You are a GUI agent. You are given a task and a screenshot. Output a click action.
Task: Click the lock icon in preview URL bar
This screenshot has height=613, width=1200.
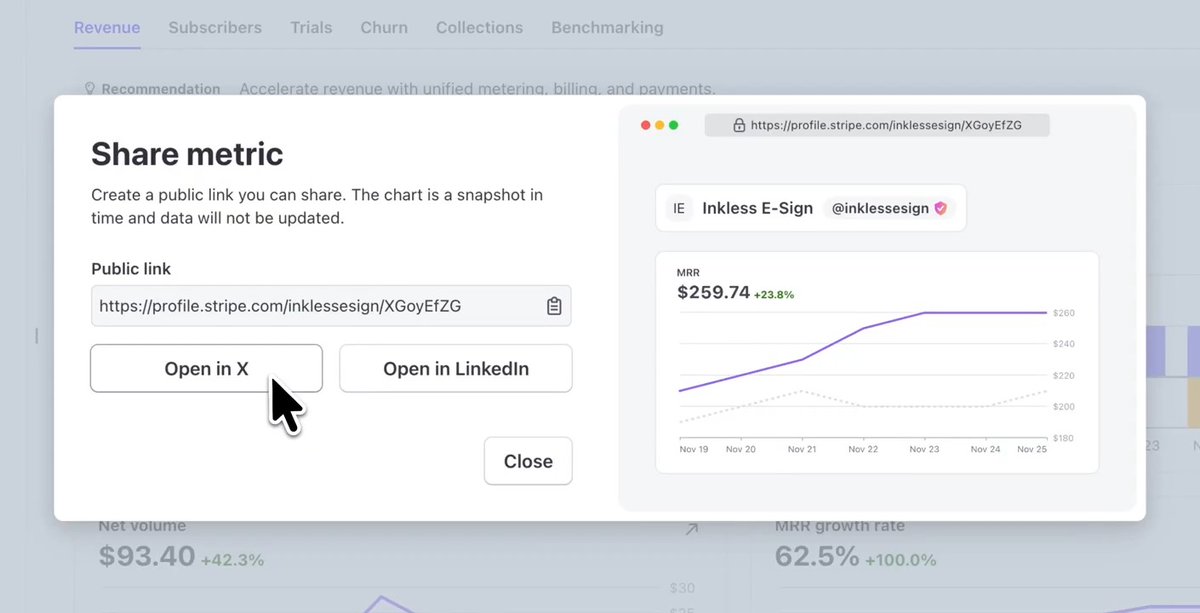coord(739,126)
